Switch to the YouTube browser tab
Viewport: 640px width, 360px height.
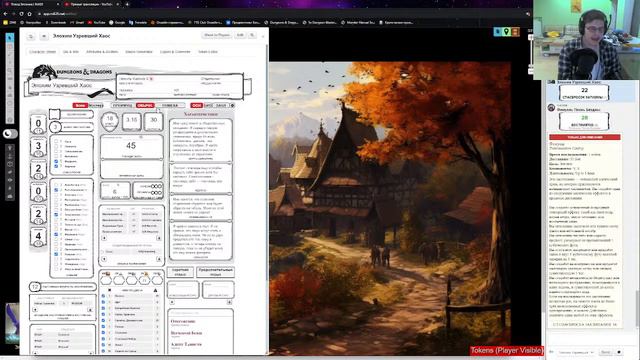pos(91,4)
